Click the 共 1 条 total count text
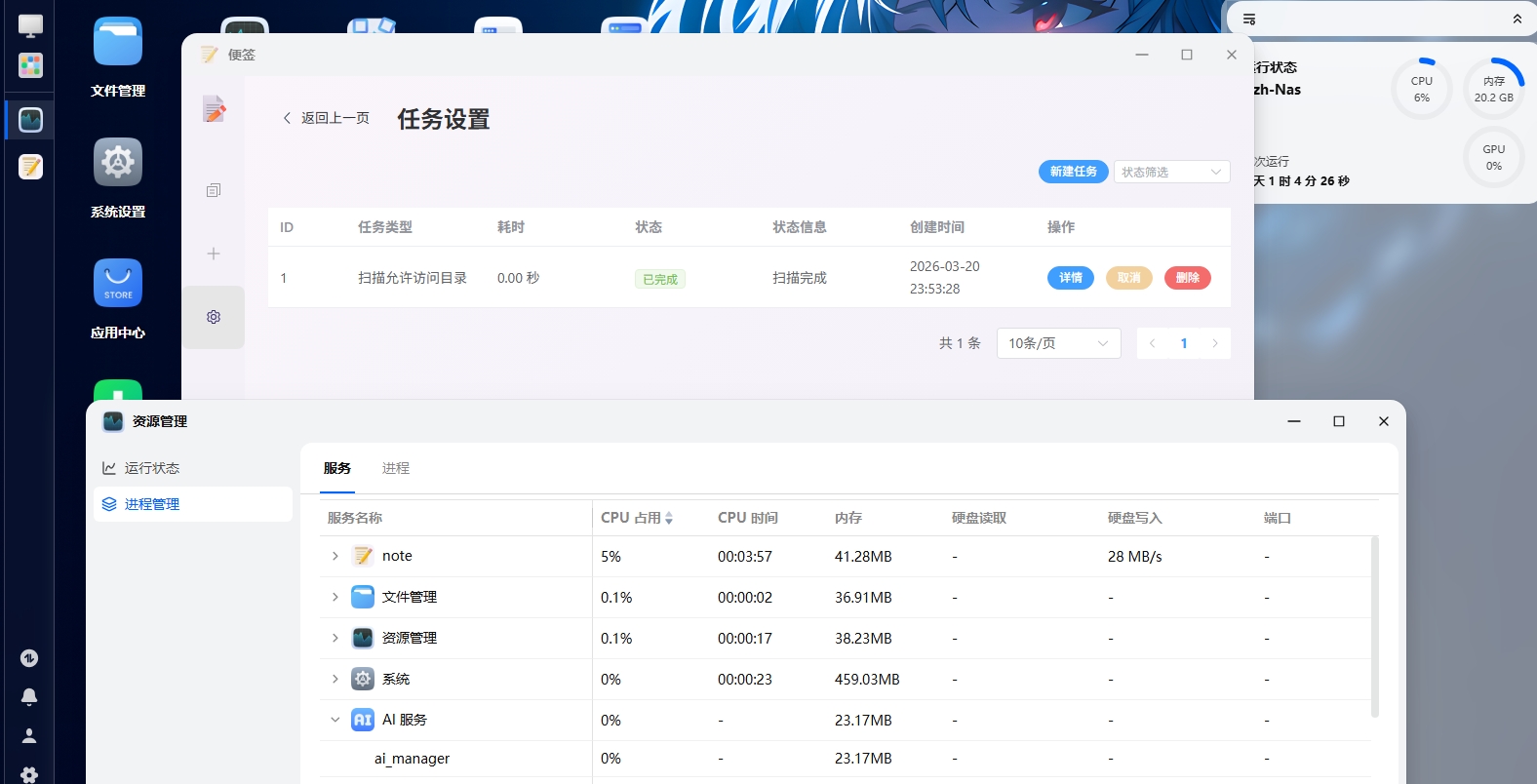 960,343
